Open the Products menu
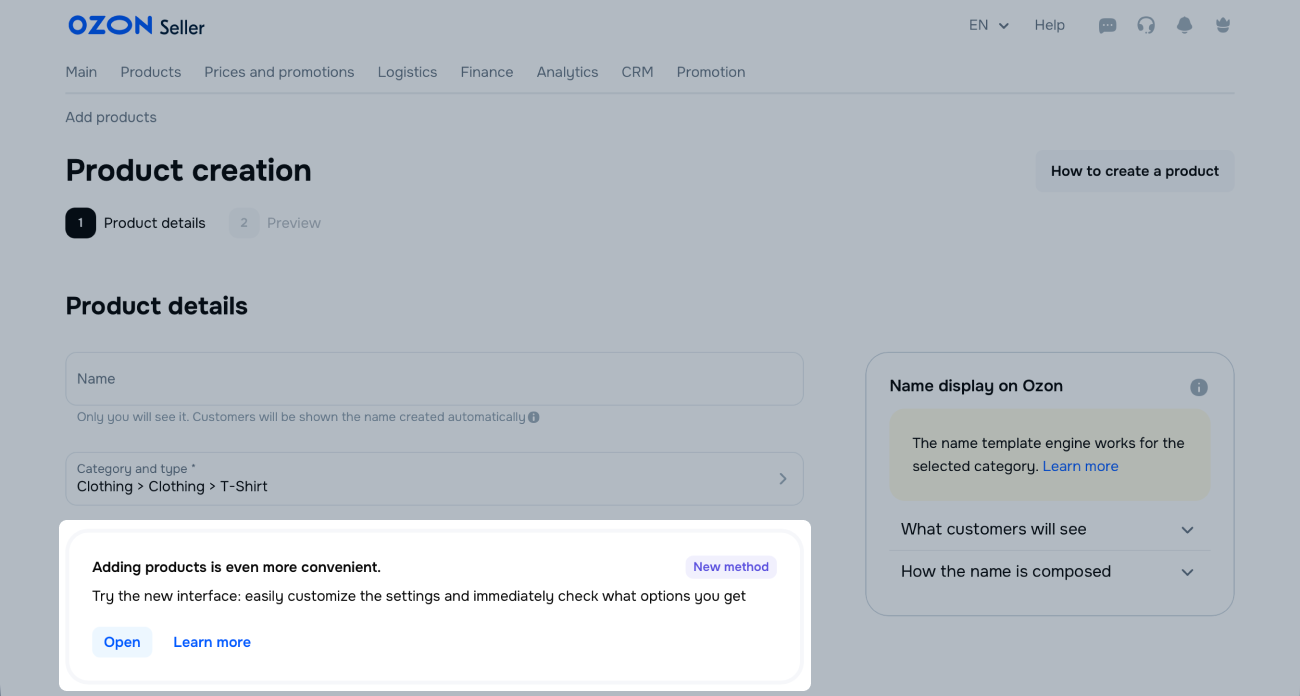This screenshot has height=696, width=1300. coord(151,72)
